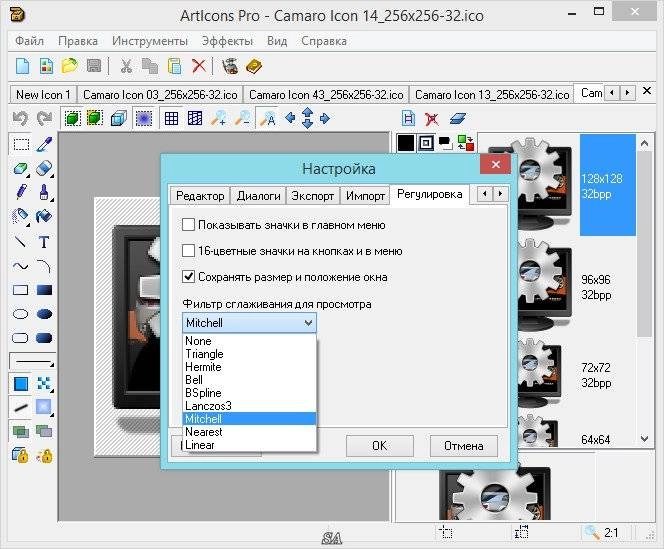Click the Paste clipboard icon

coord(174,66)
